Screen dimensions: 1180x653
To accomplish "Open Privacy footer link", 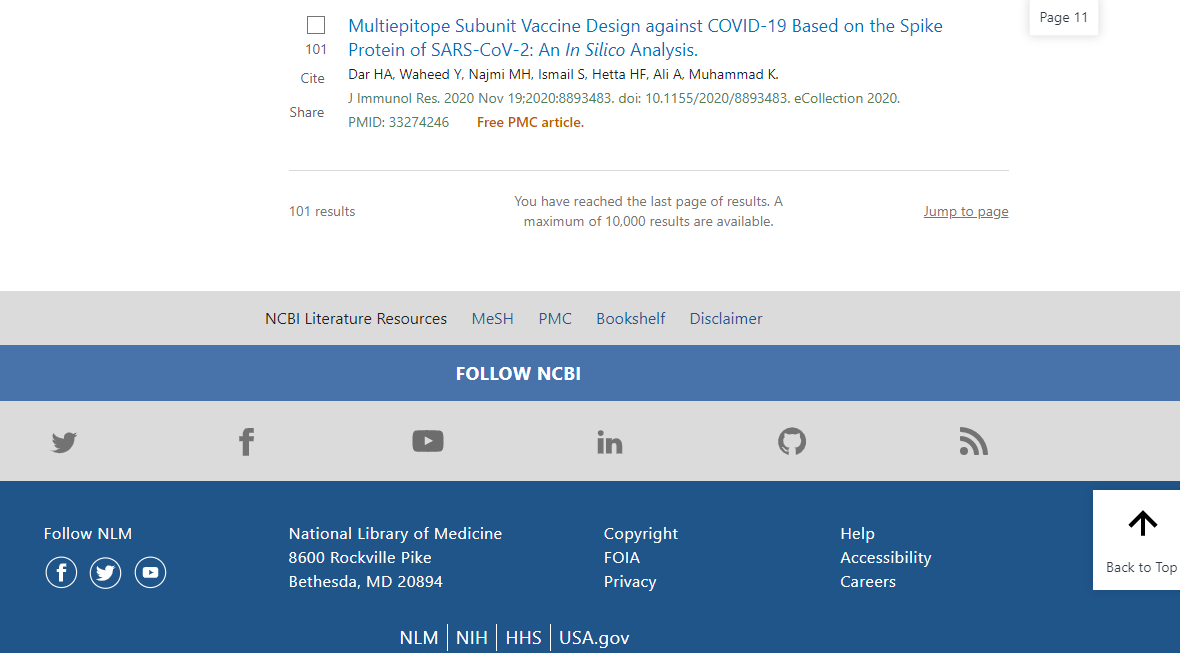I will 630,582.
